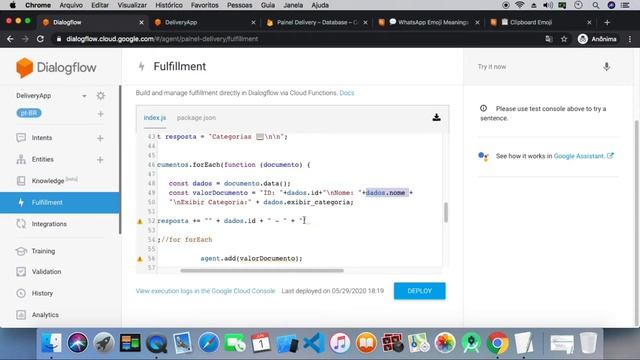The image size is (640, 360).
Task: Click the microphone icon in Try it now
Action: (607, 67)
